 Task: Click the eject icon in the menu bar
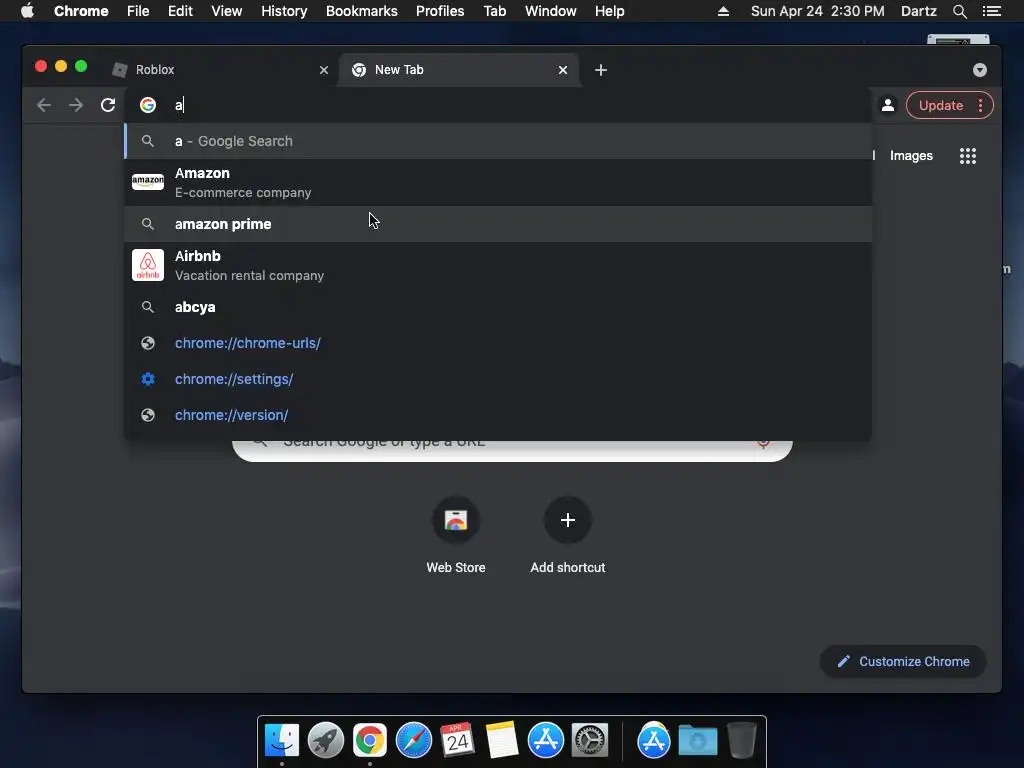click(x=723, y=11)
